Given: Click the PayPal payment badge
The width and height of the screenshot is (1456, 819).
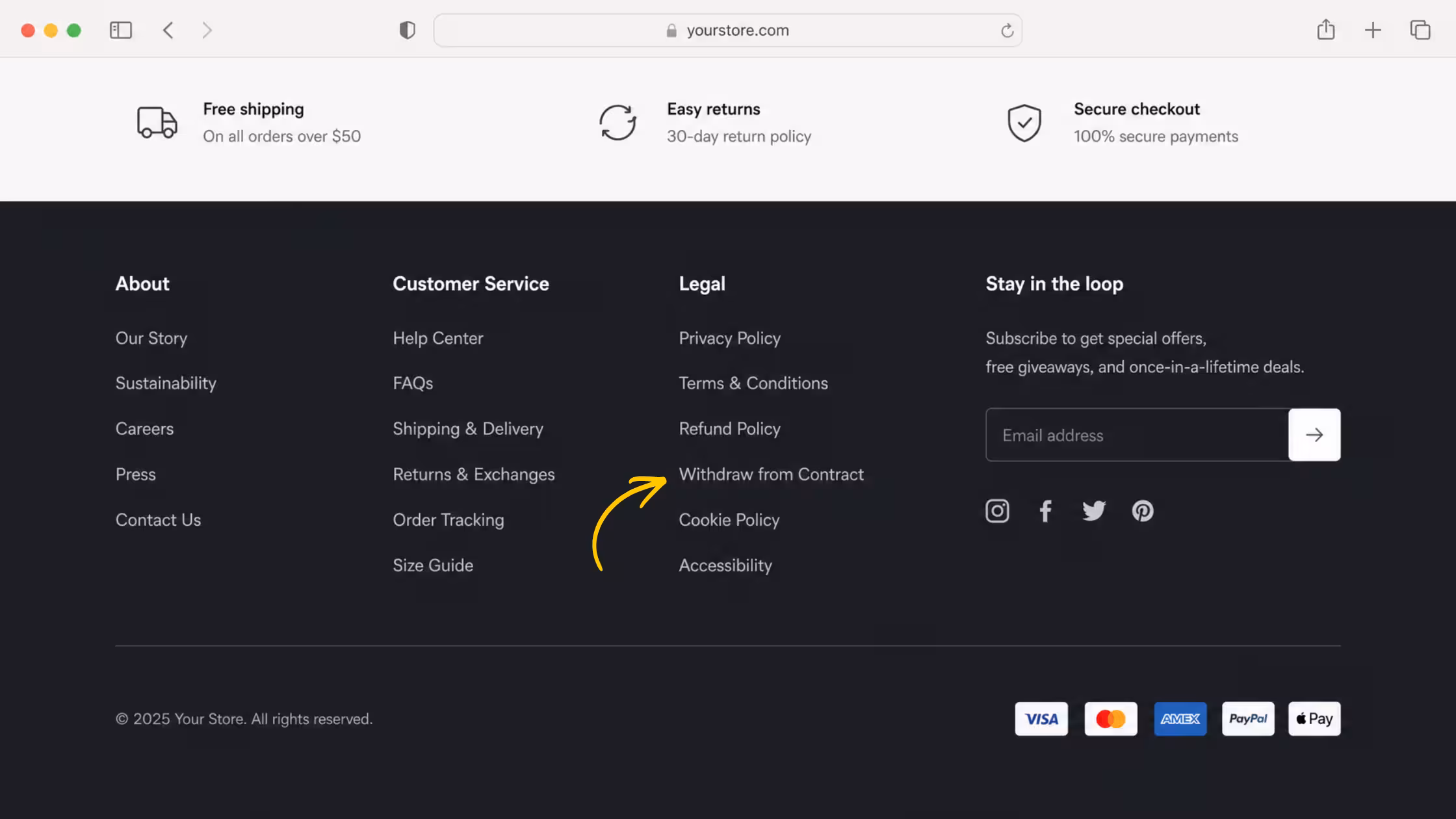Looking at the screenshot, I should pyautogui.click(x=1248, y=719).
